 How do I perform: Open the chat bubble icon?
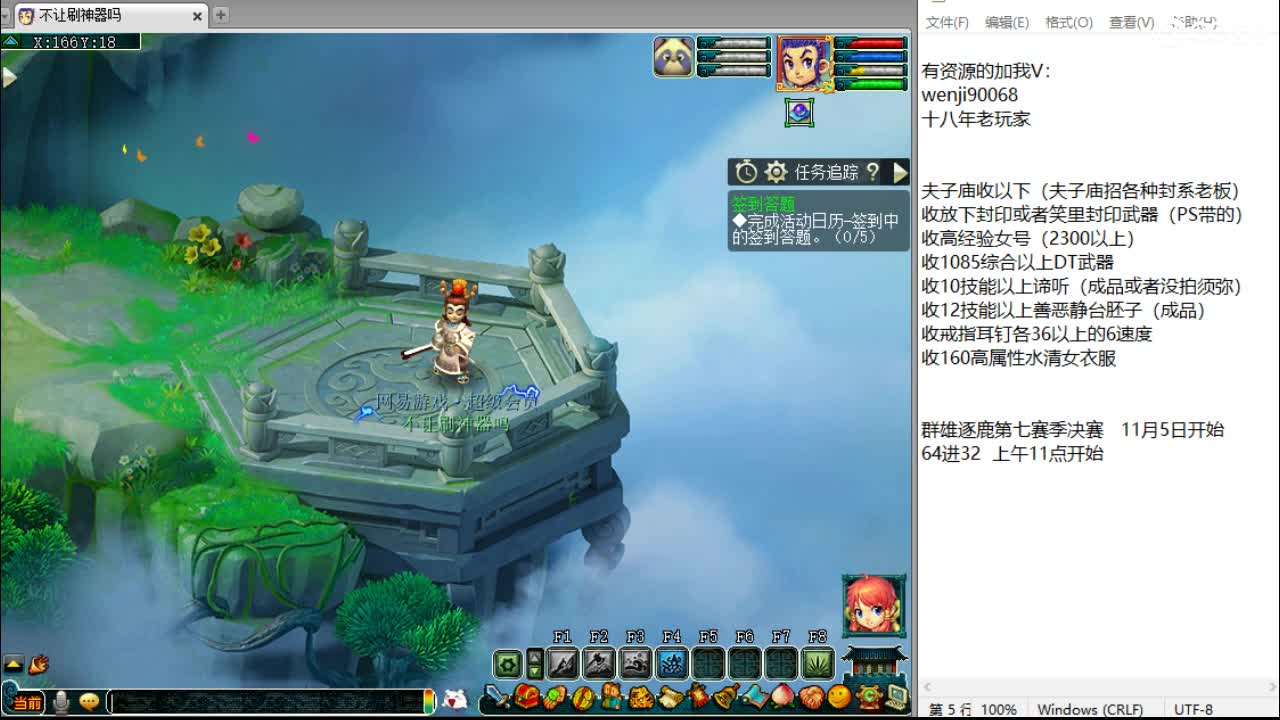click(89, 702)
